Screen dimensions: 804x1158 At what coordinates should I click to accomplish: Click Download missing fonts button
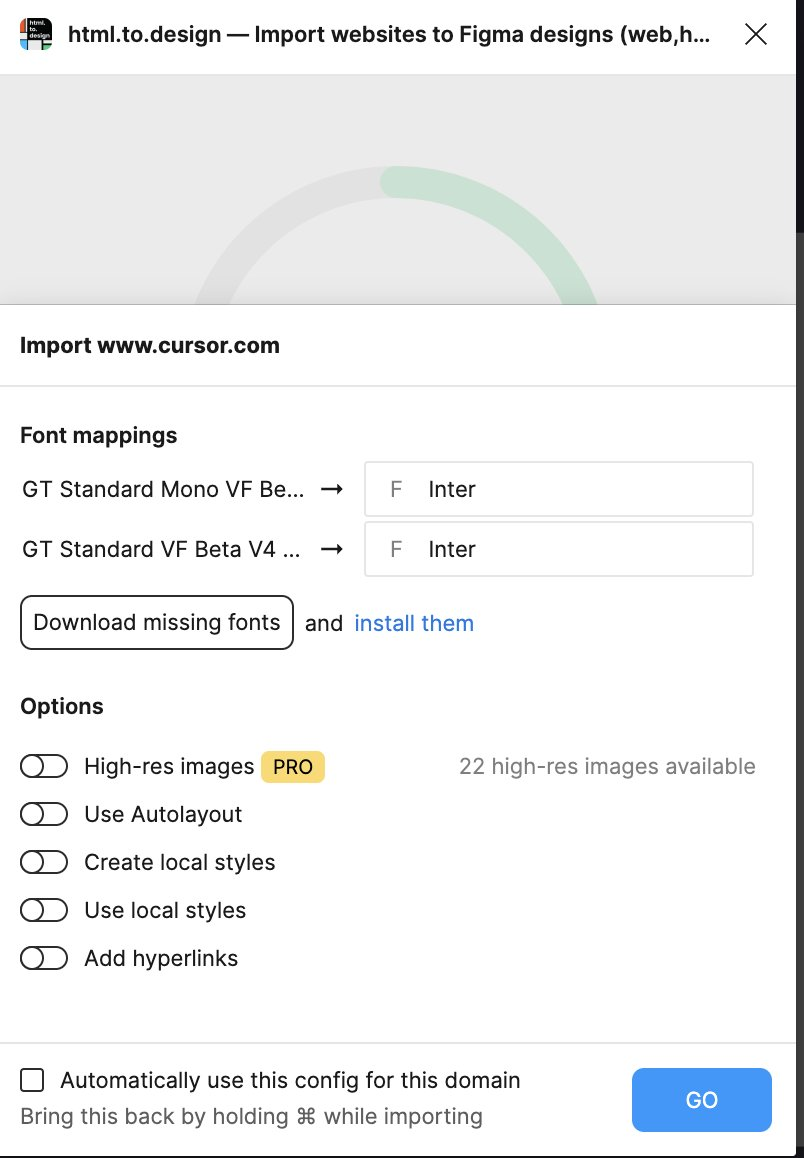click(157, 623)
